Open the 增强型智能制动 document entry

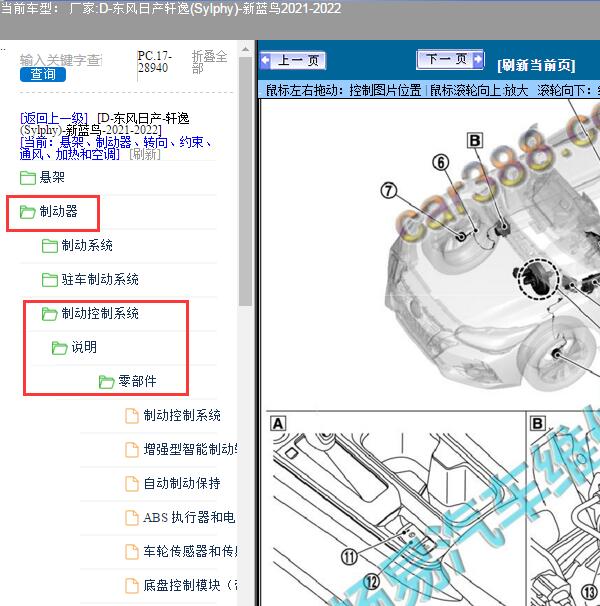[190, 449]
